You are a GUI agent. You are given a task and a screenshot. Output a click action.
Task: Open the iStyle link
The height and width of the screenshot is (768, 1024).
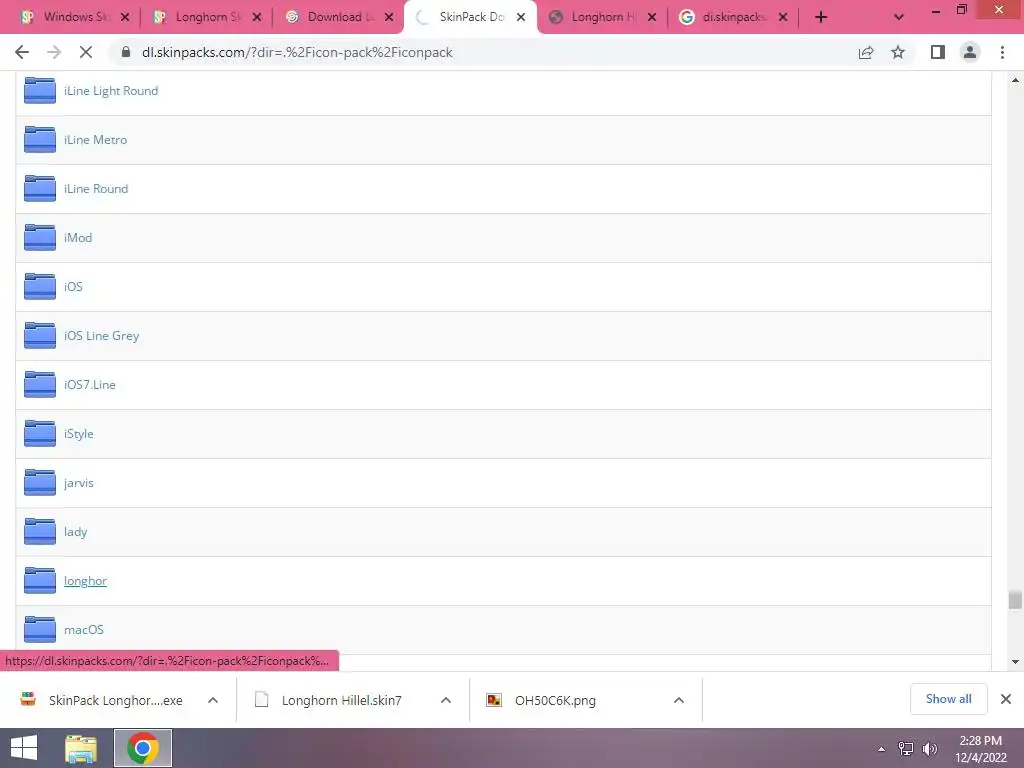78,434
